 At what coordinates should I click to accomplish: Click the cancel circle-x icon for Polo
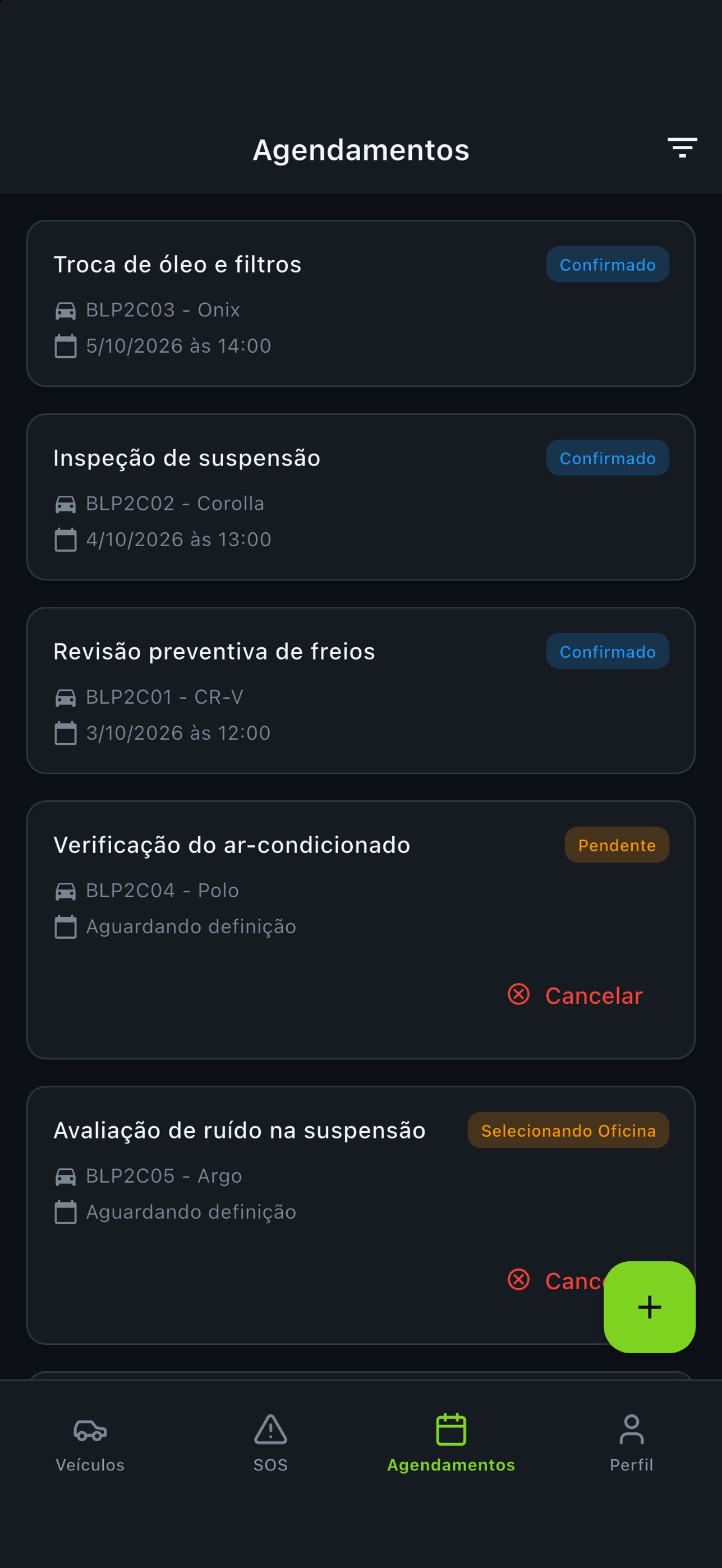(518, 994)
